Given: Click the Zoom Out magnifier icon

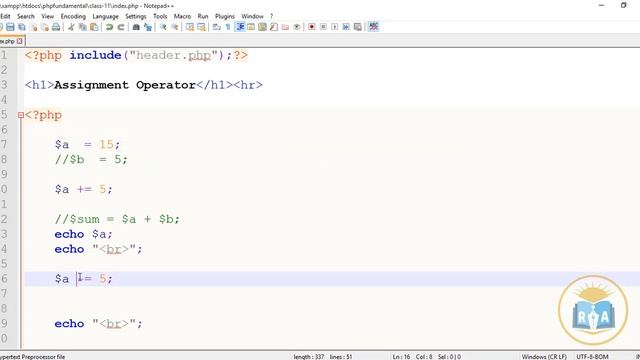Looking at the screenshot, I should coord(175,27).
